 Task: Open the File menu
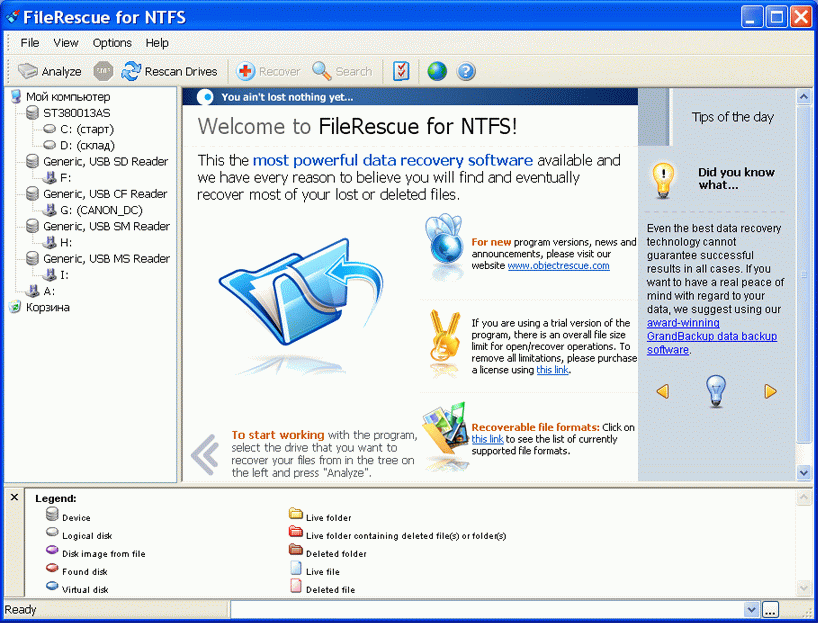tap(30, 43)
